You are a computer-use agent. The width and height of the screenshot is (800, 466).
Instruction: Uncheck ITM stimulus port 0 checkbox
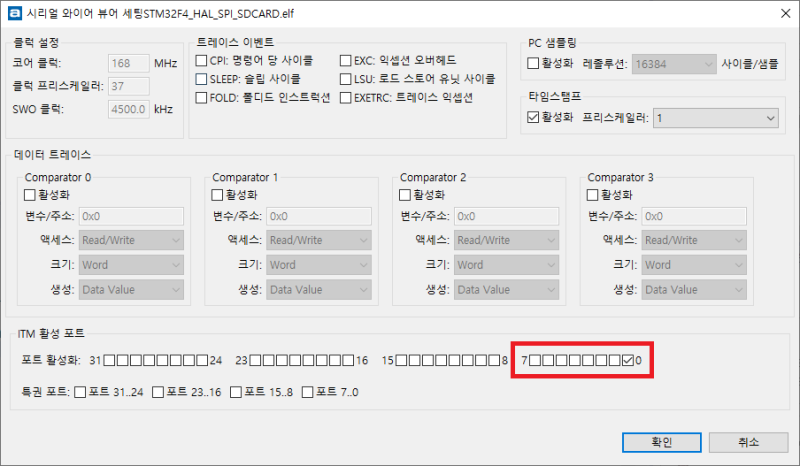click(628, 361)
